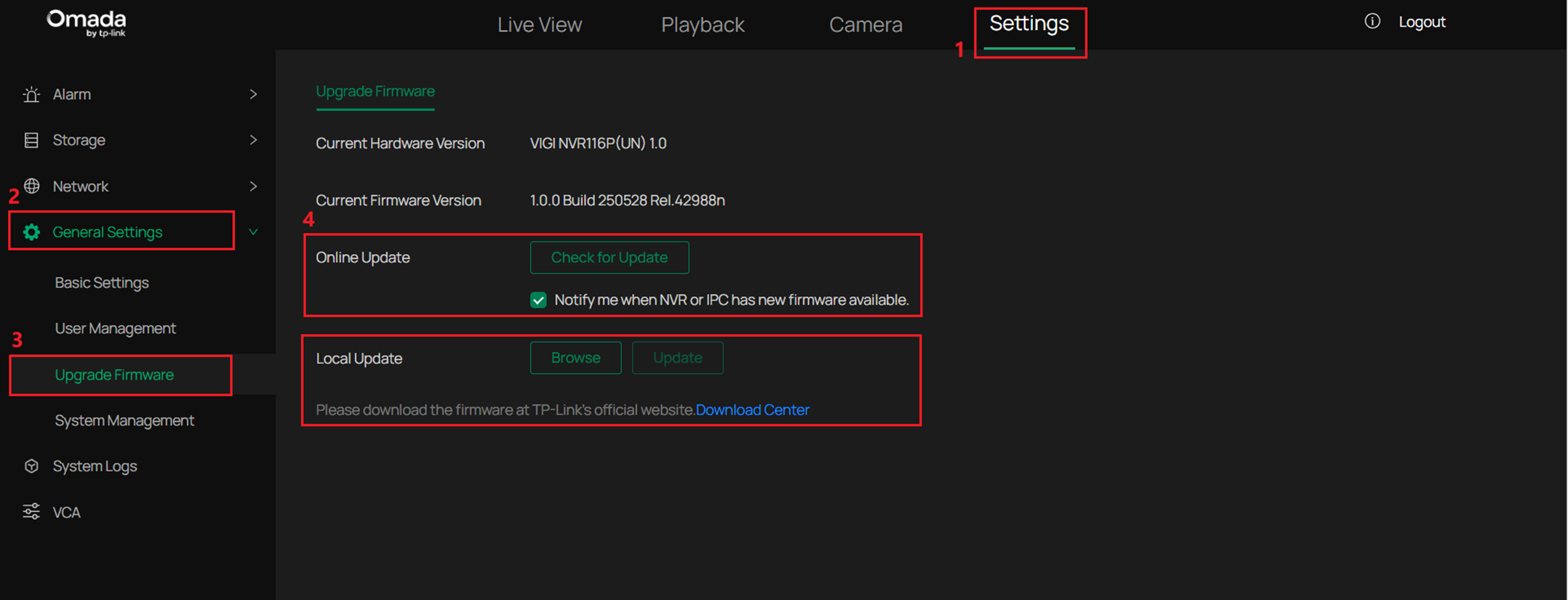Screen dimensions: 1568x600
Task: Select the Upgrade Firmware page tab
Action: click(x=375, y=91)
